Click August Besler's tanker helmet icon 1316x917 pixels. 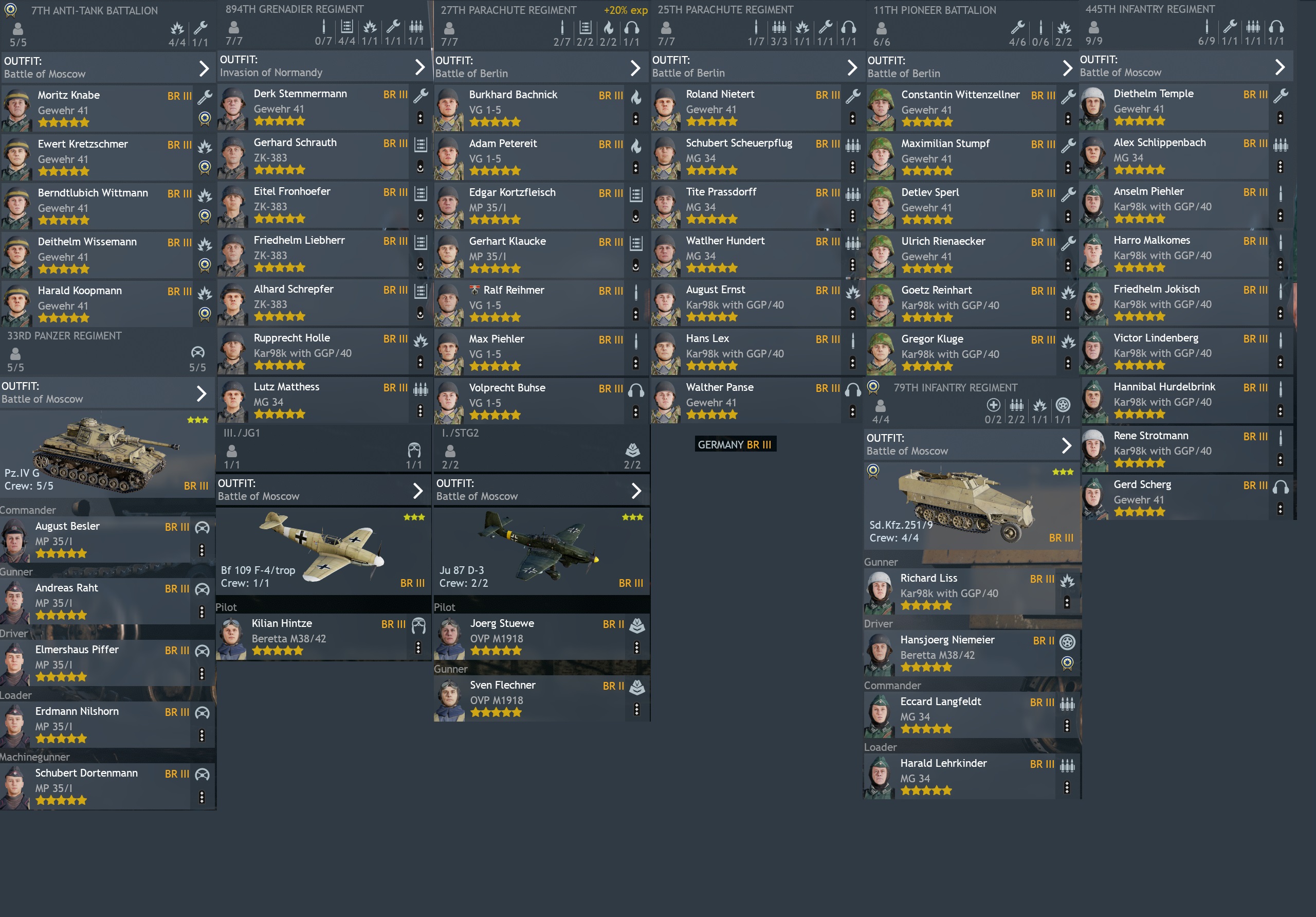click(203, 528)
